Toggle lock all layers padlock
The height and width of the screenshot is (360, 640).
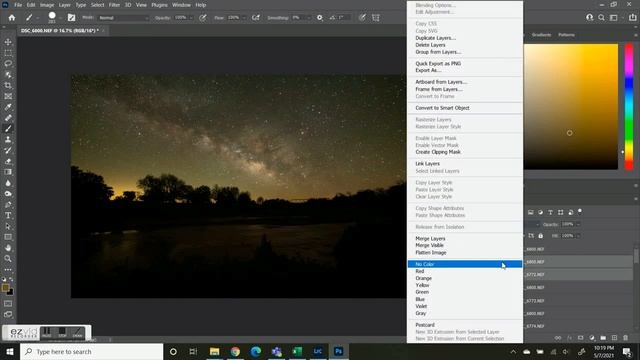pyautogui.click(x=540, y=236)
